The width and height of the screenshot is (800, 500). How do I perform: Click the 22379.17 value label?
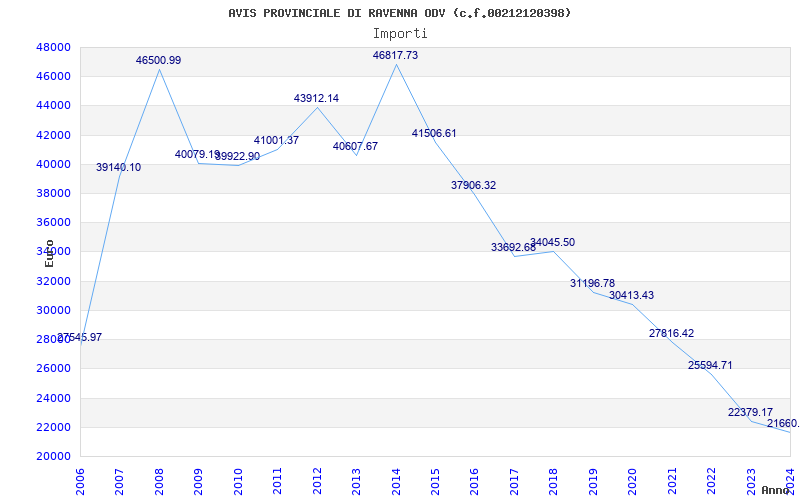[x=751, y=412]
